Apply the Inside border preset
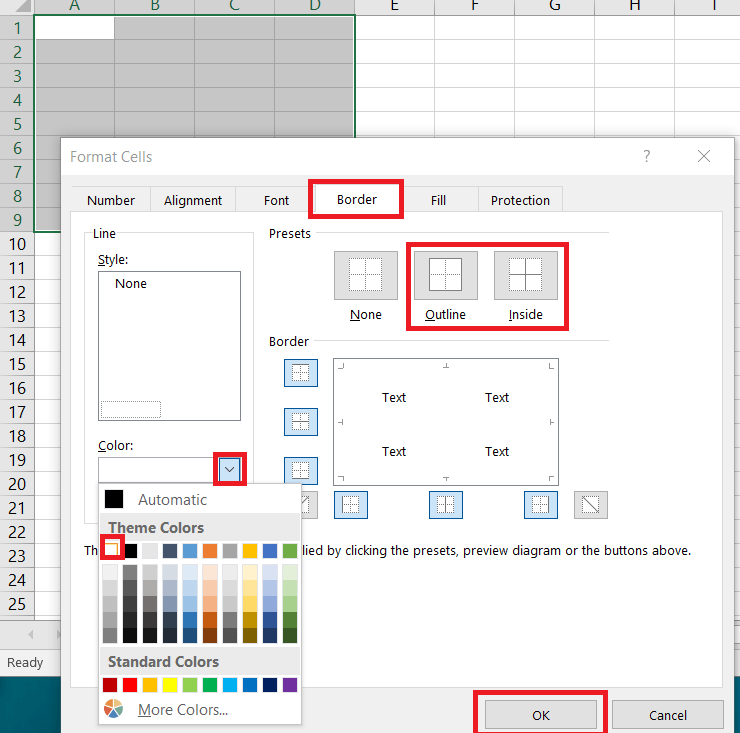This screenshot has height=733, width=740. pyautogui.click(x=525, y=275)
